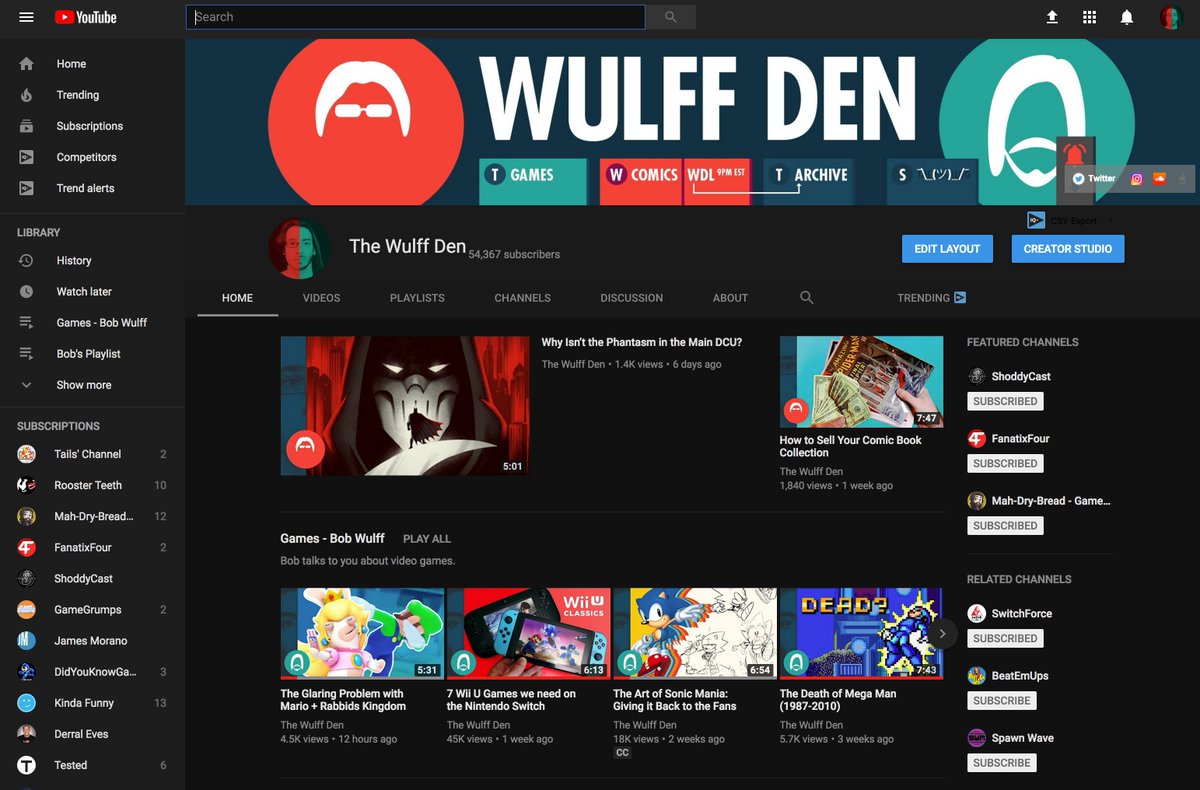Click the YouTube logo
Screen dimensions: 1200x790
tap(86, 17)
